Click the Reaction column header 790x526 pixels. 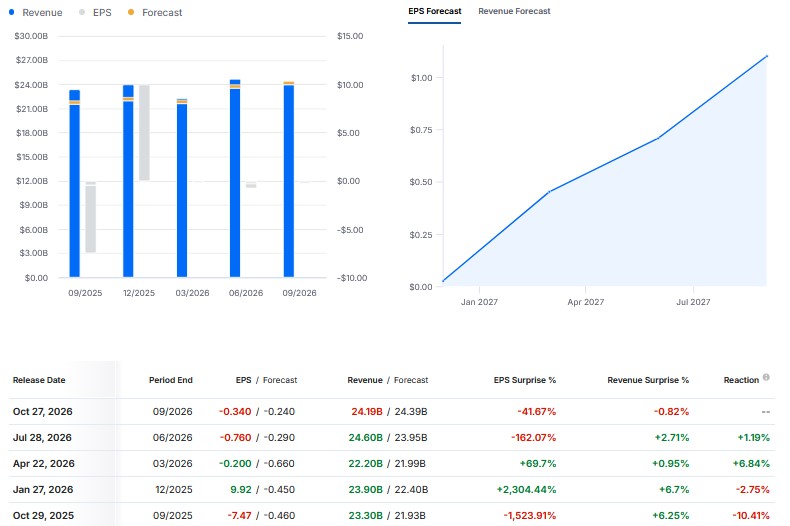click(x=741, y=380)
